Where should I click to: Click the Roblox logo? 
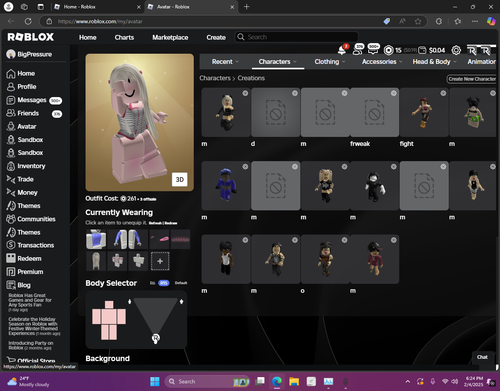click(30, 37)
